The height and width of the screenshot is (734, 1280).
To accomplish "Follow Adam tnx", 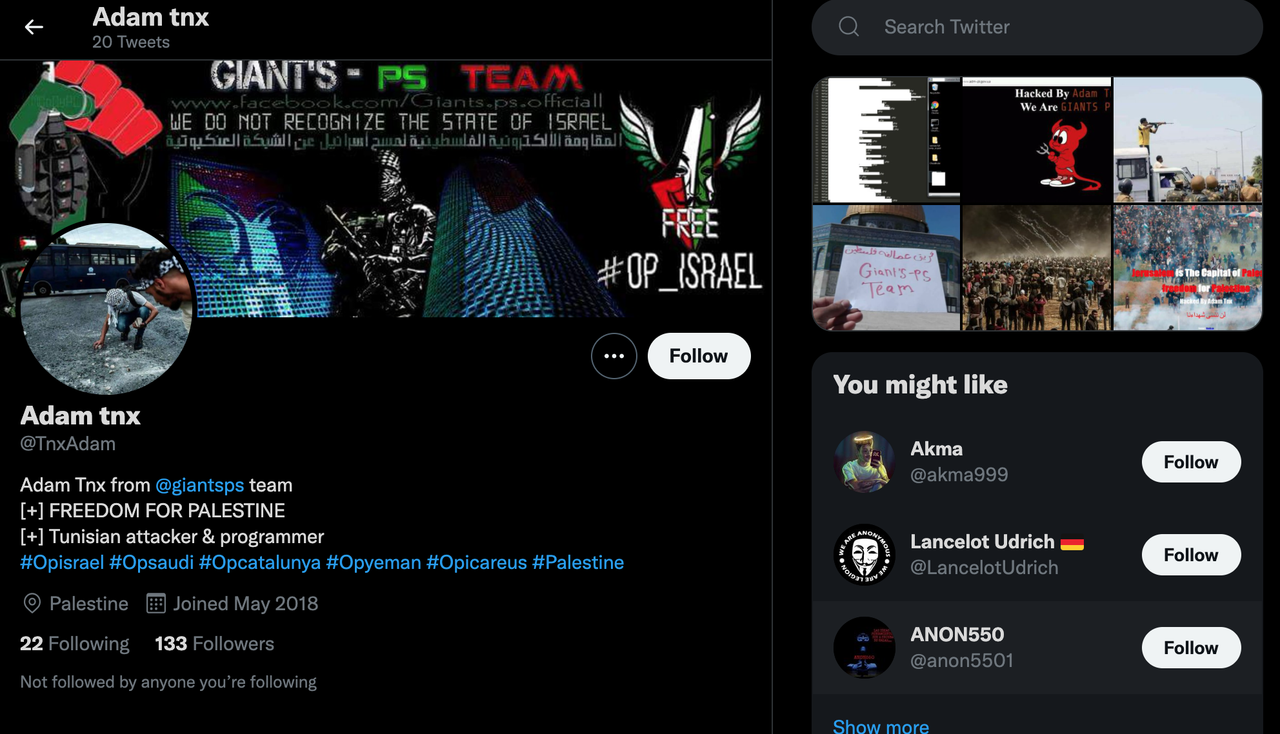I will click(699, 356).
